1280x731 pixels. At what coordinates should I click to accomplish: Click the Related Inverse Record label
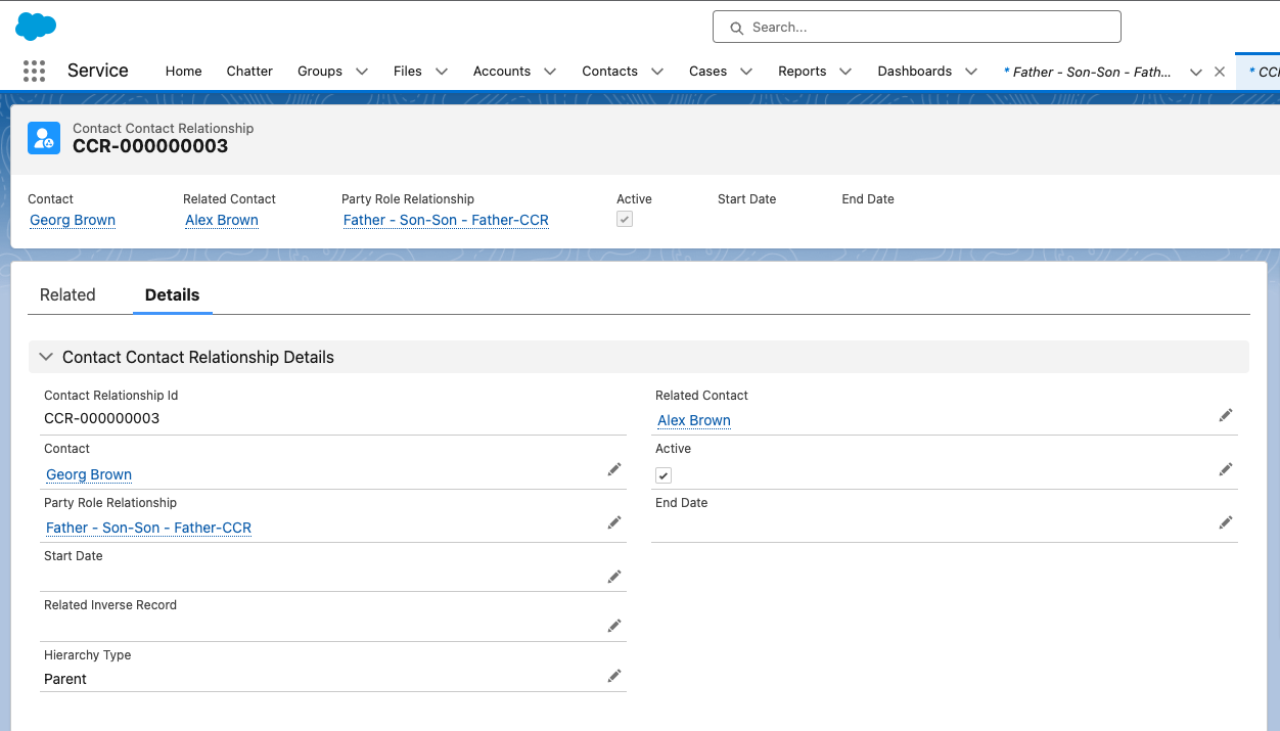pos(110,605)
